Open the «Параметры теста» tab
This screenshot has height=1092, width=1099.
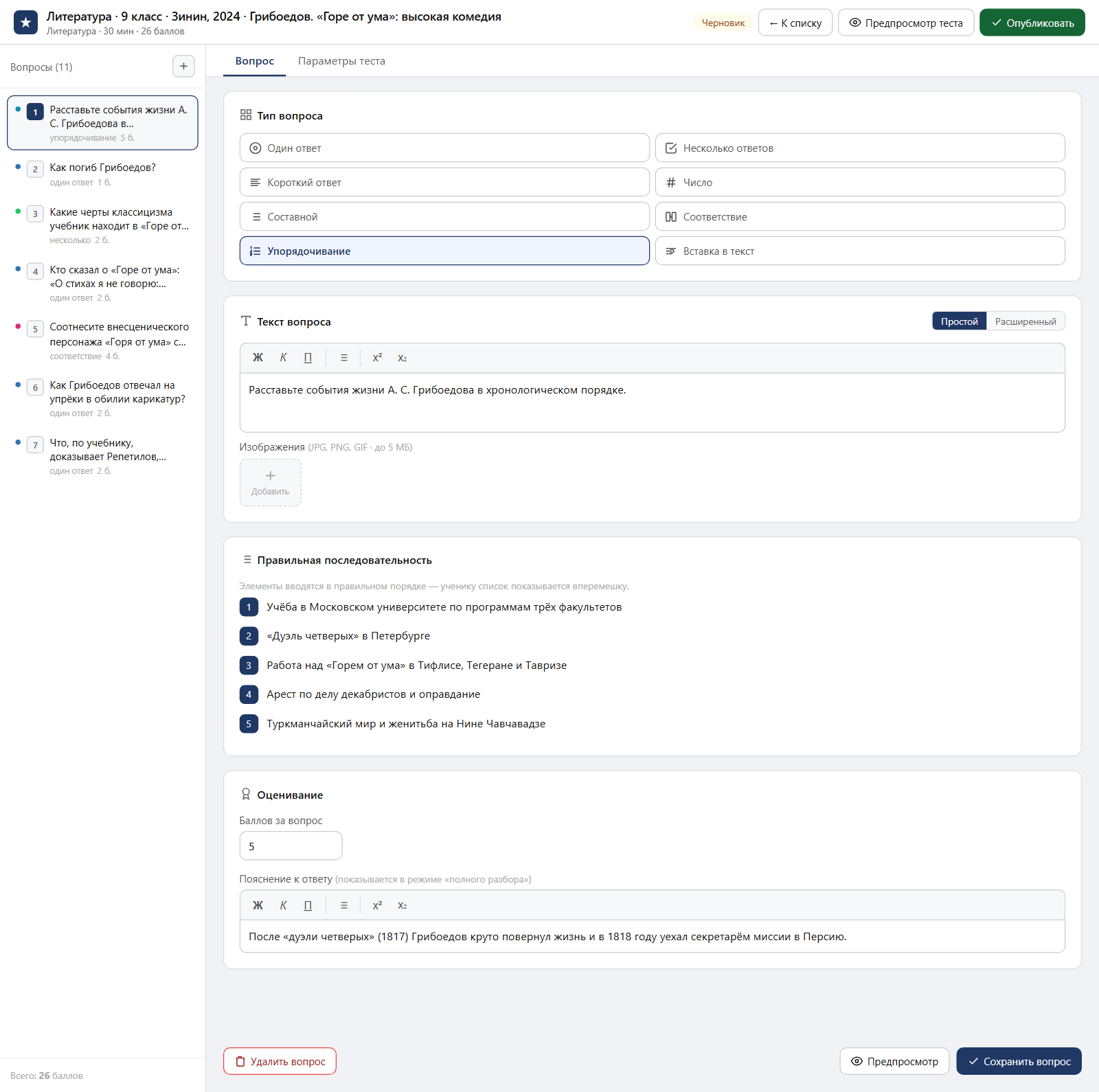click(341, 61)
